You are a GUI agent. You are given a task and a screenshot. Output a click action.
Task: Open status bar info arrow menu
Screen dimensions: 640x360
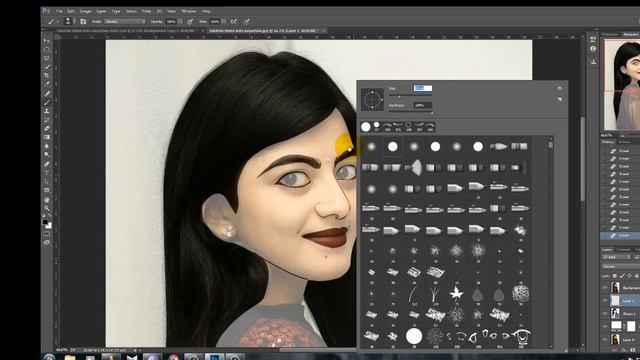tap(135, 350)
